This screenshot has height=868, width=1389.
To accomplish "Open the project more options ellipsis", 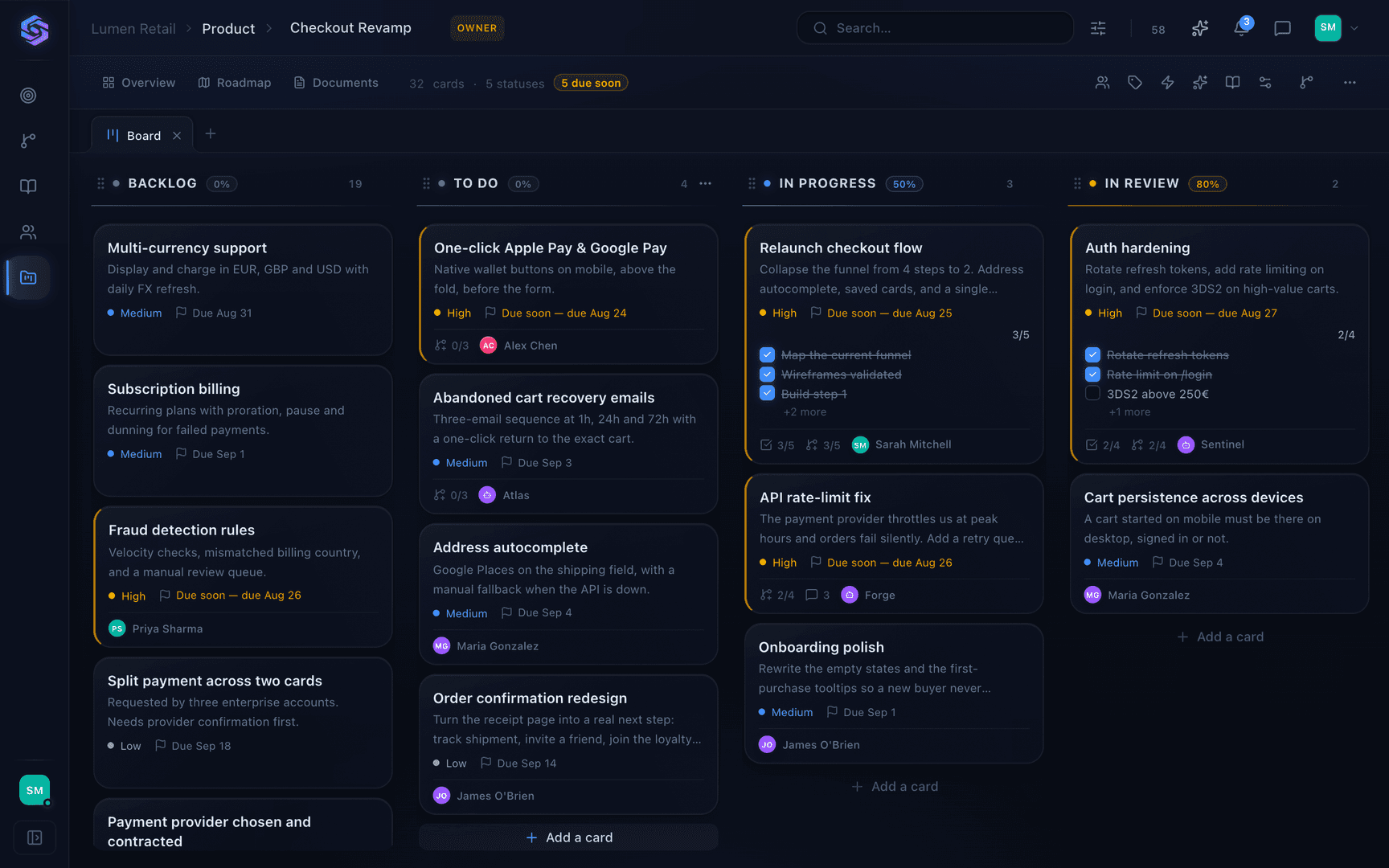I will point(1350,83).
